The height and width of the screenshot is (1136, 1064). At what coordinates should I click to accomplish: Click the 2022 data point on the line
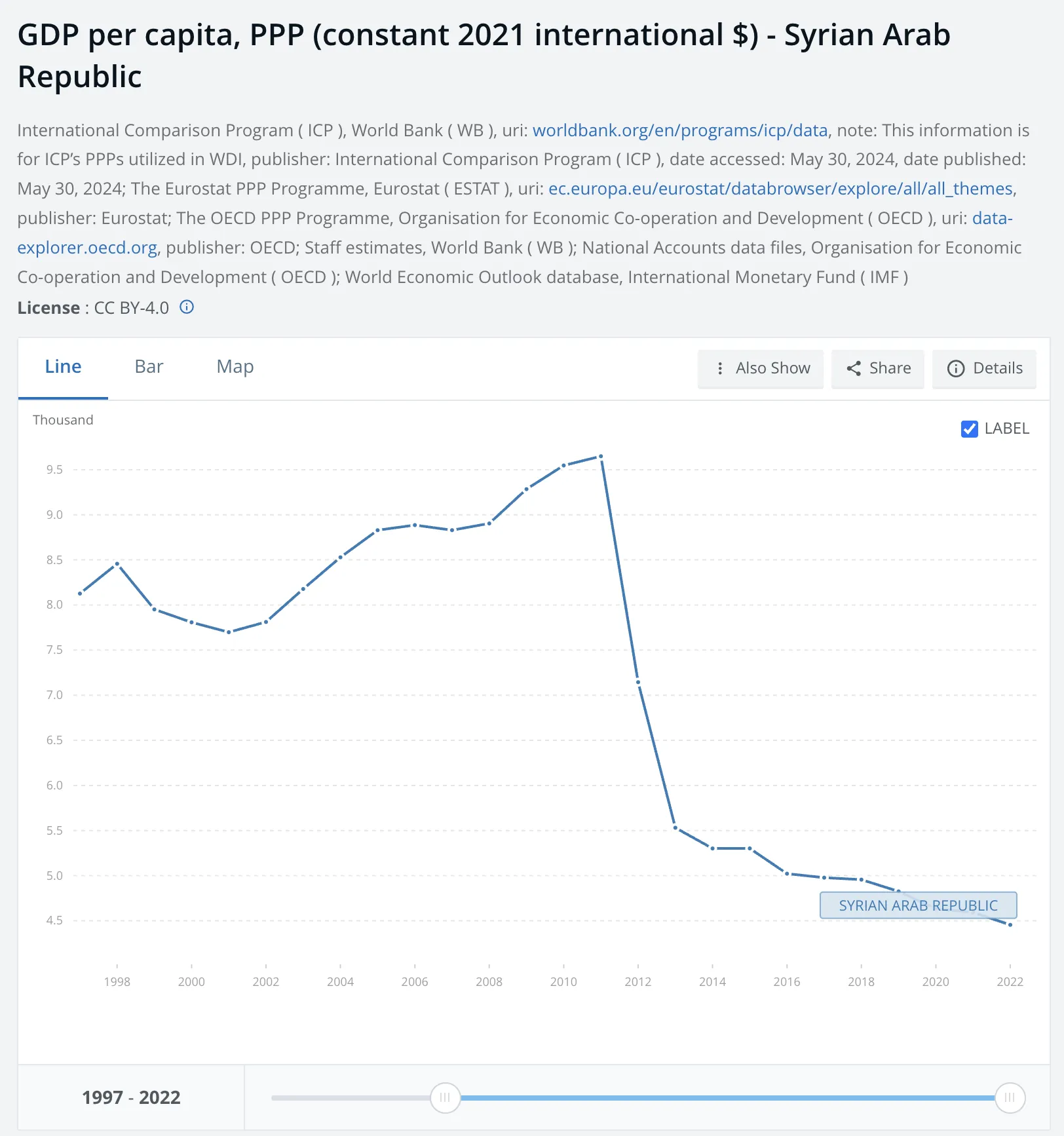pyautogui.click(x=1010, y=925)
